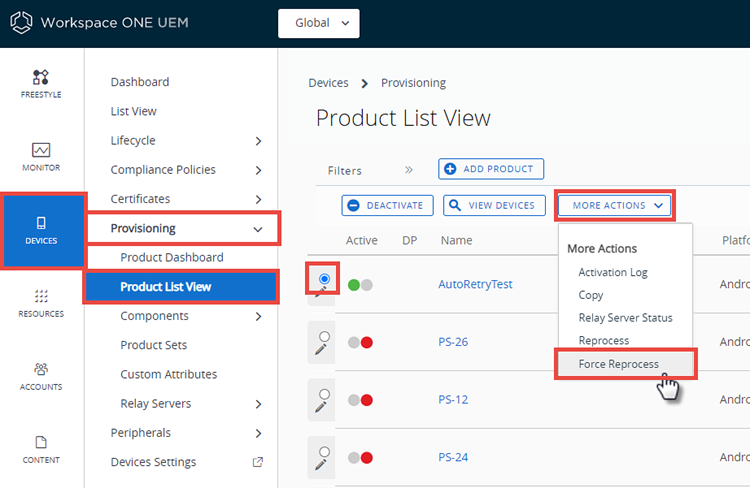Expand the Peripherals submenu chevron

[x=258, y=433]
